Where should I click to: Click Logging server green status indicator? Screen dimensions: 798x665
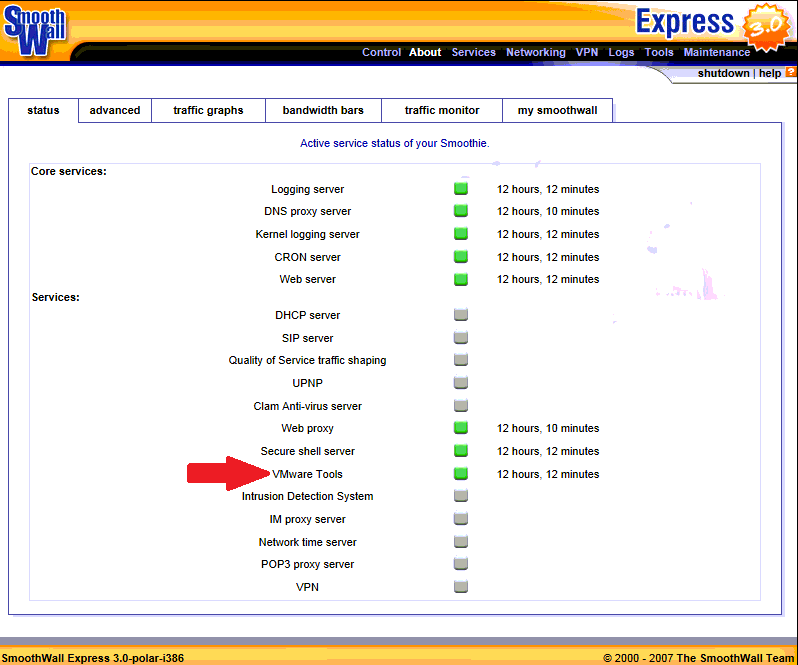pyautogui.click(x=461, y=188)
